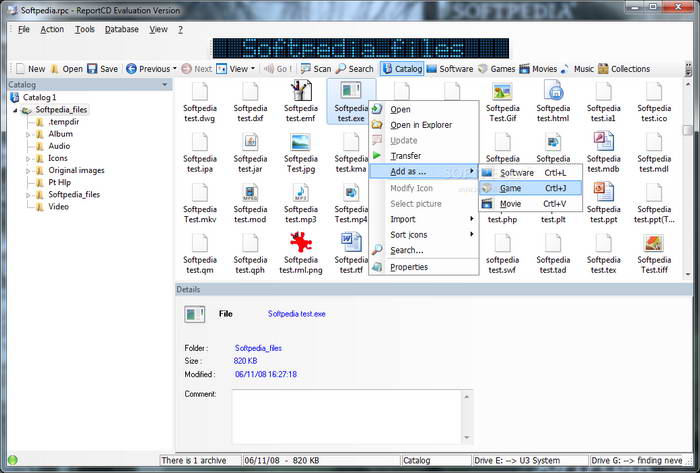
Task: Click the New toolbar button
Action: (30, 69)
